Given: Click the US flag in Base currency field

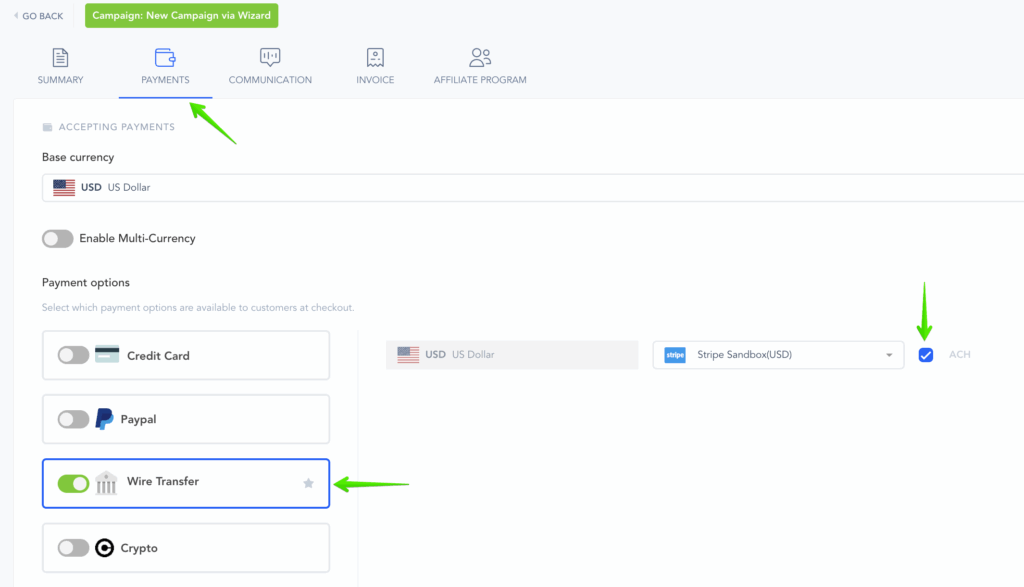Looking at the screenshot, I should tap(64, 187).
